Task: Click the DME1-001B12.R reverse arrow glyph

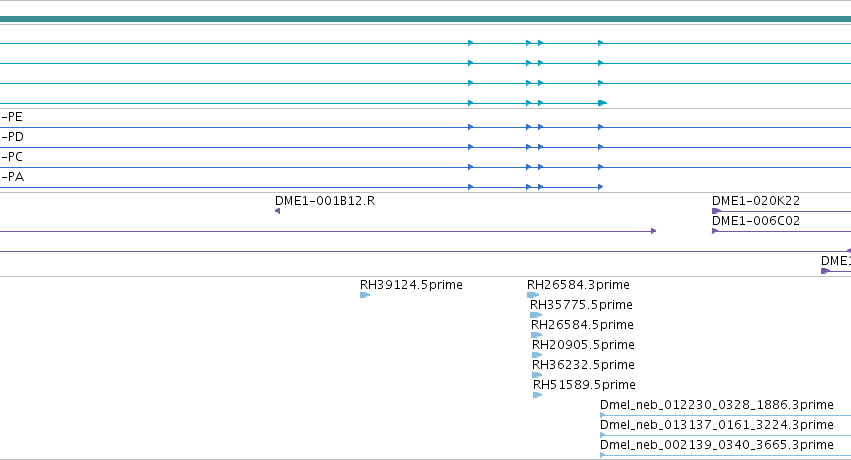Action: [277, 211]
